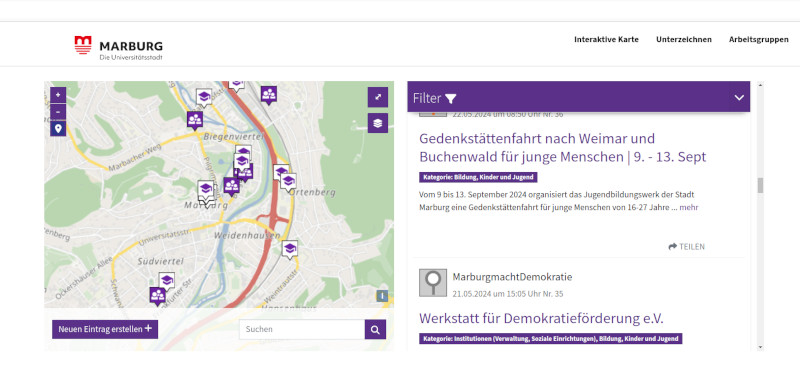This screenshot has height=390, width=800.
Task: Click the map info attribution icon
Action: (x=382, y=296)
